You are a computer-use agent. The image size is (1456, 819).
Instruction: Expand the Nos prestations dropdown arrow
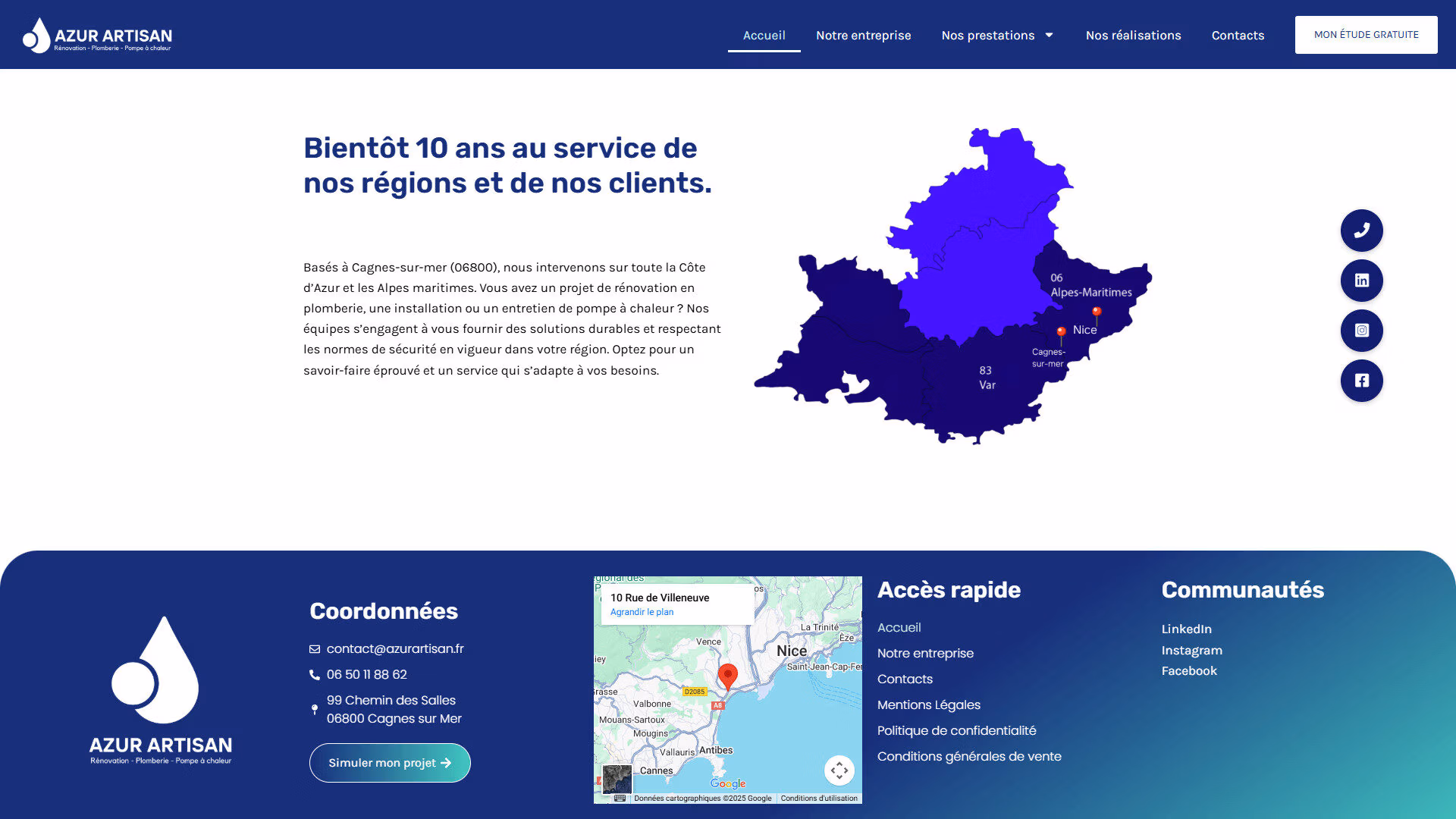[1050, 35]
